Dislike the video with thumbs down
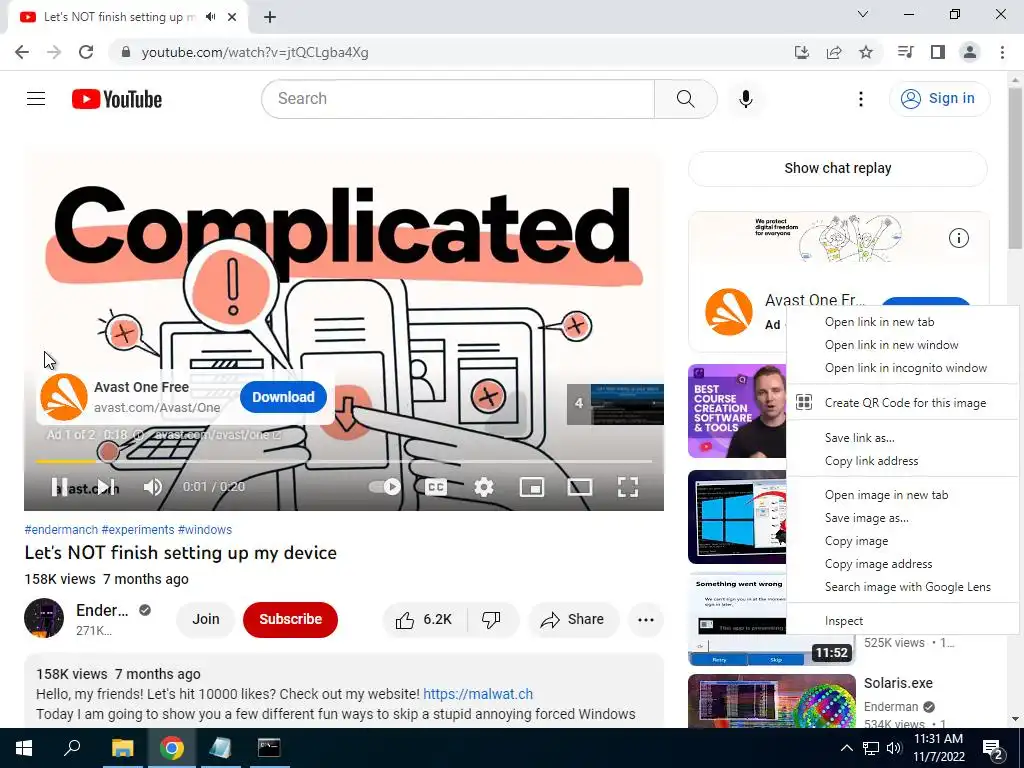Viewport: 1024px width, 768px height. (x=492, y=619)
